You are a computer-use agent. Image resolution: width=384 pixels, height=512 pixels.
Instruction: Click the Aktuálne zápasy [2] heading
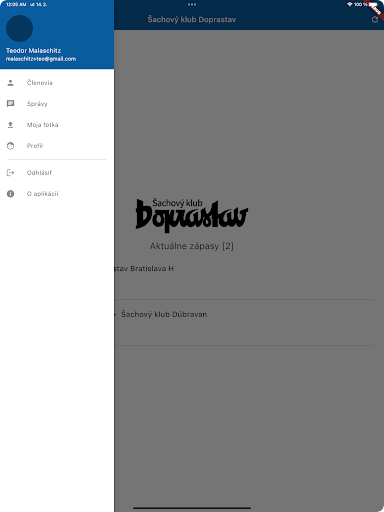[x=192, y=246]
